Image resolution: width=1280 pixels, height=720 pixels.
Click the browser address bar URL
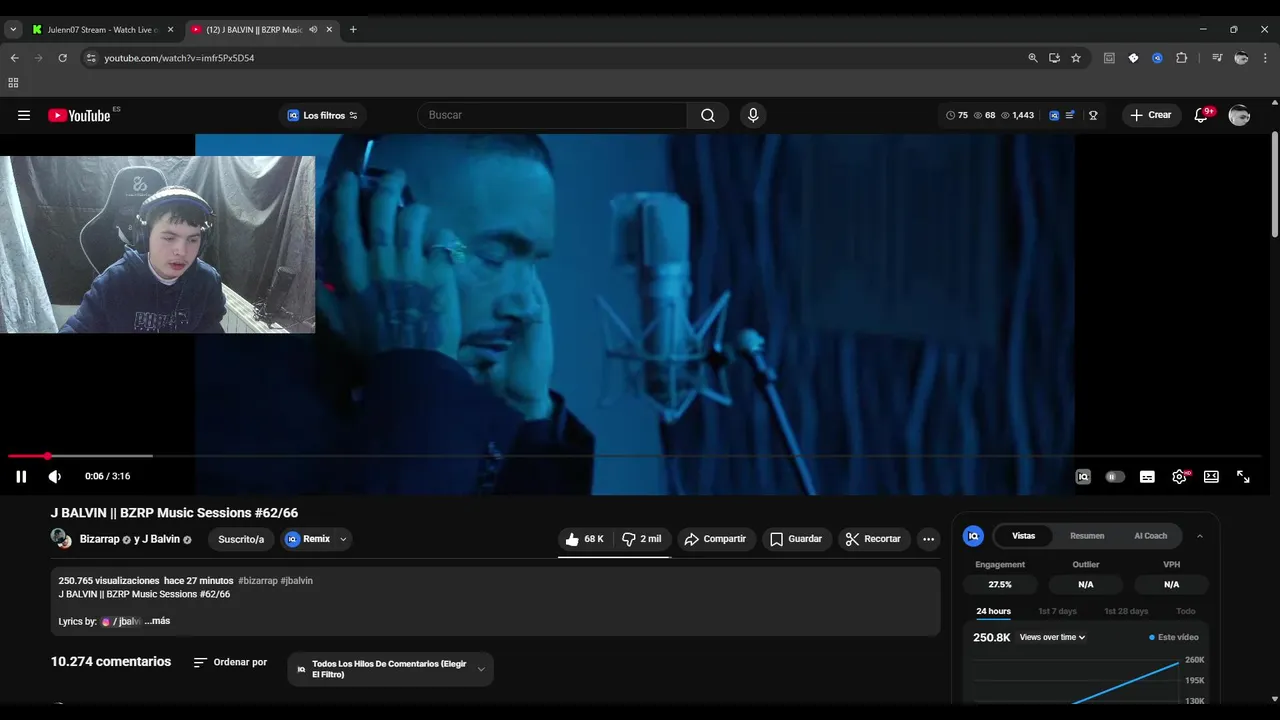(x=179, y=58)
